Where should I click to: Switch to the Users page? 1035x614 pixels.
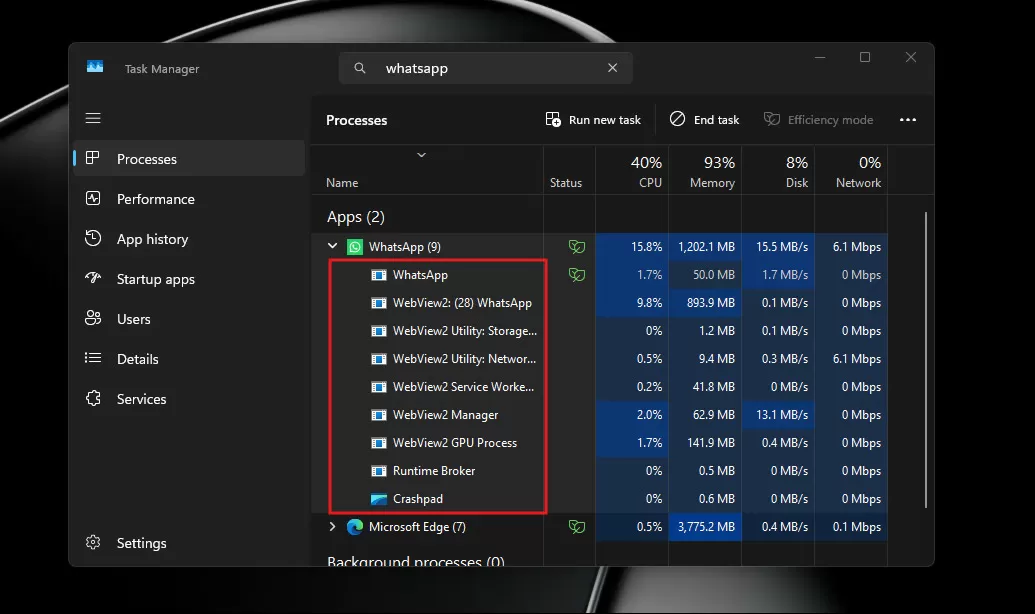tap(189, 319)
